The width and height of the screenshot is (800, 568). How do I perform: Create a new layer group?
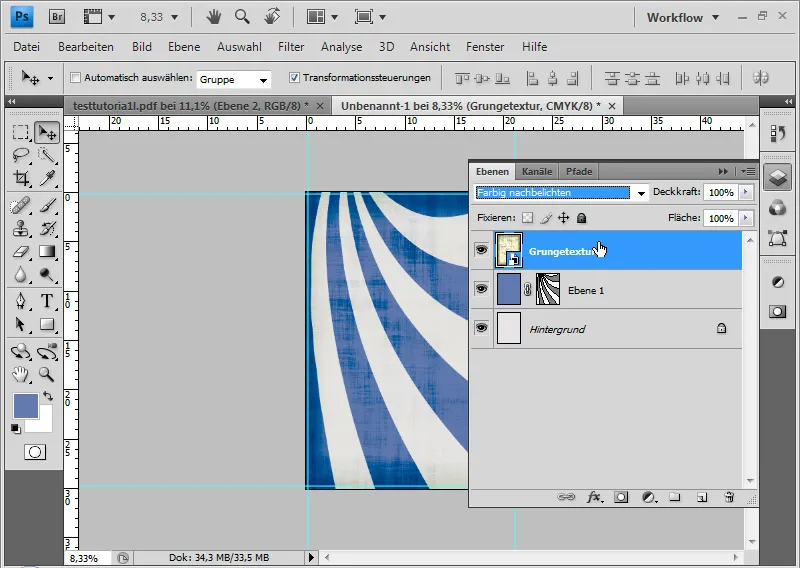tap(675, 497)
